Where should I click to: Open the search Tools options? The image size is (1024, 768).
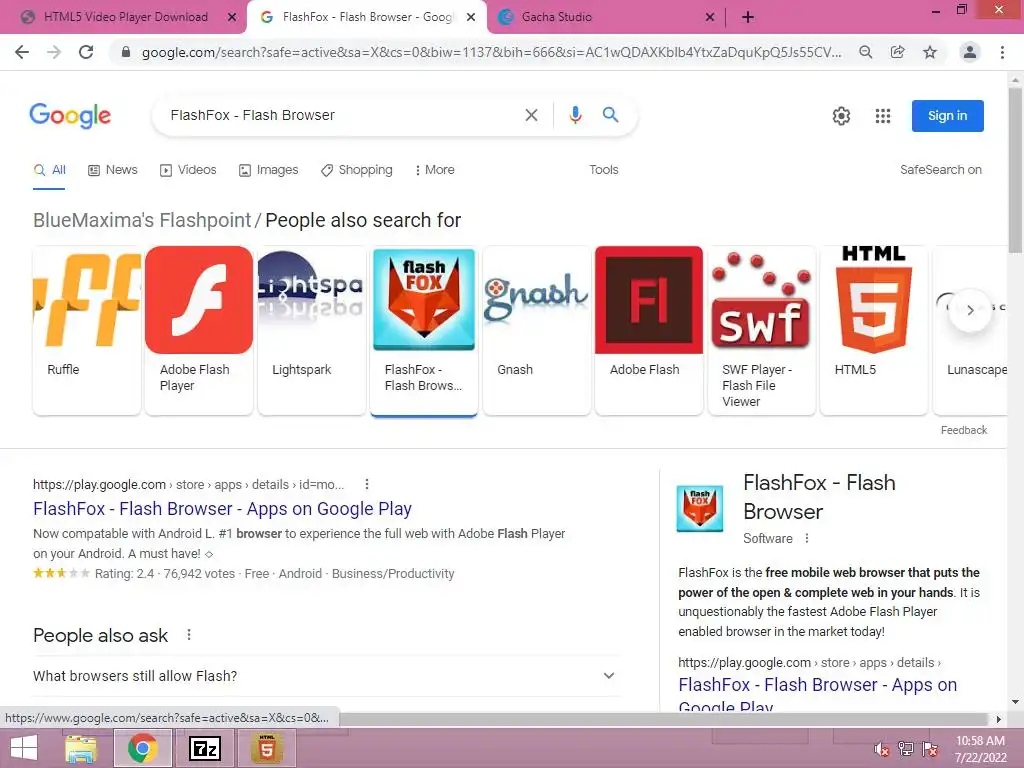click(603, 170)
